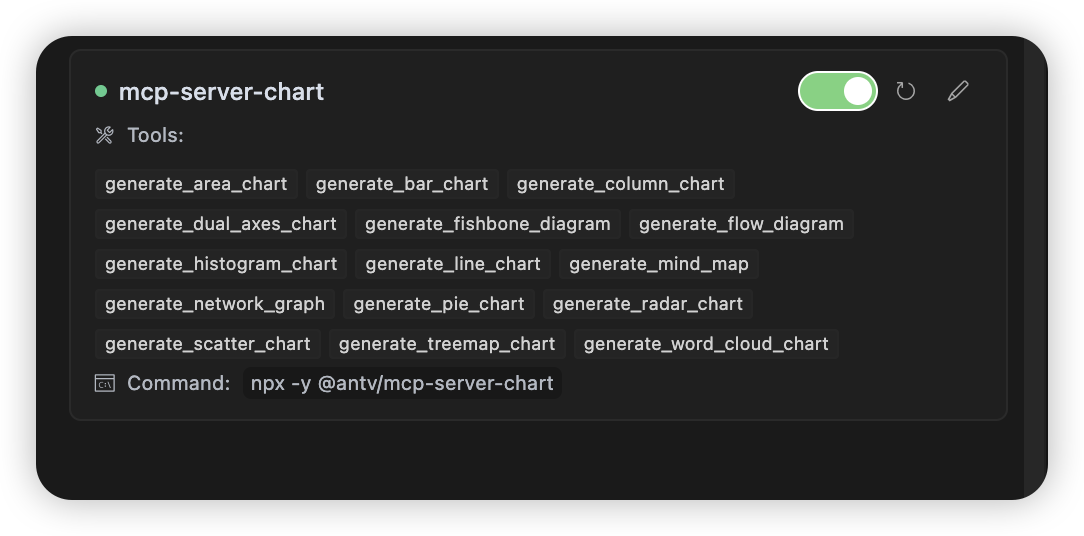Choose the generate_fishbone_diagram tag
1084x536 pixels.
(x=488, y=224)
